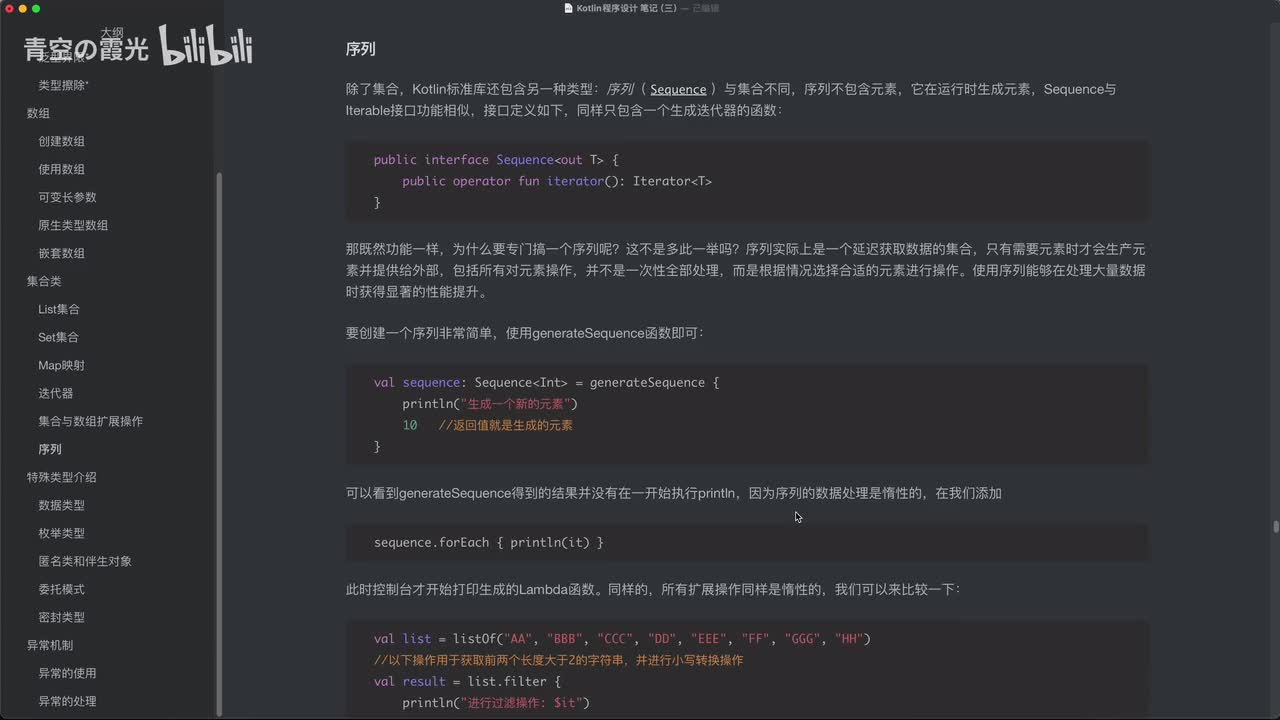This screenshot has width=1280, height=720.
Task: Select 创建数组 in the outline sidebar
Action: coord(61,141)
